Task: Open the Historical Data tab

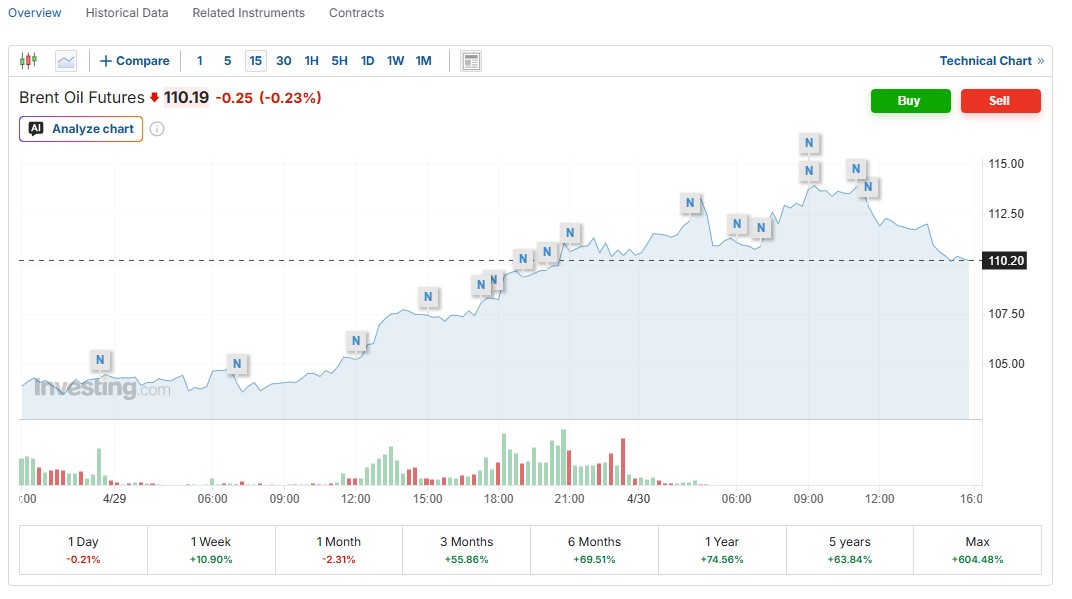Action: (127, 13)
